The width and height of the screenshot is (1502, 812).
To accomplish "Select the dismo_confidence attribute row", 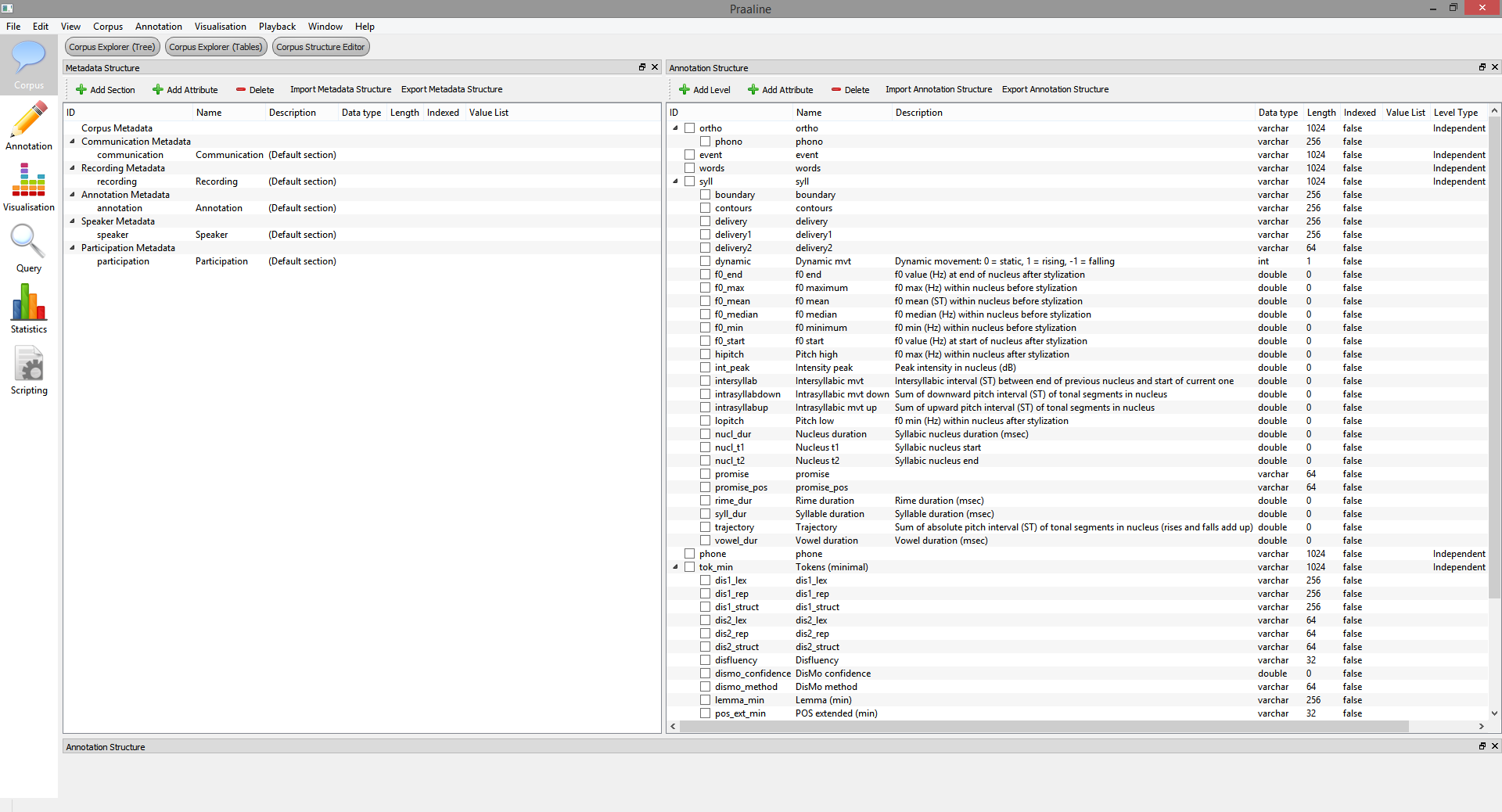I will click(1077, 674).
